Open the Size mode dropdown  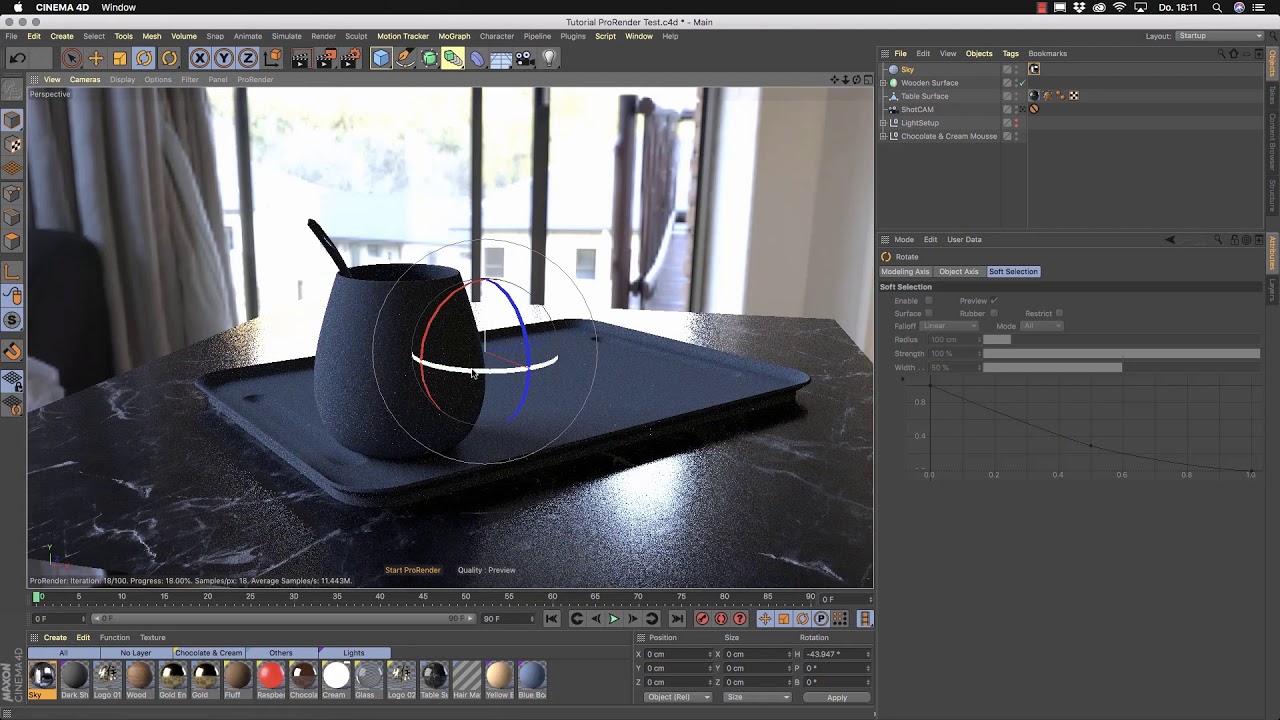tap(757, 697)
